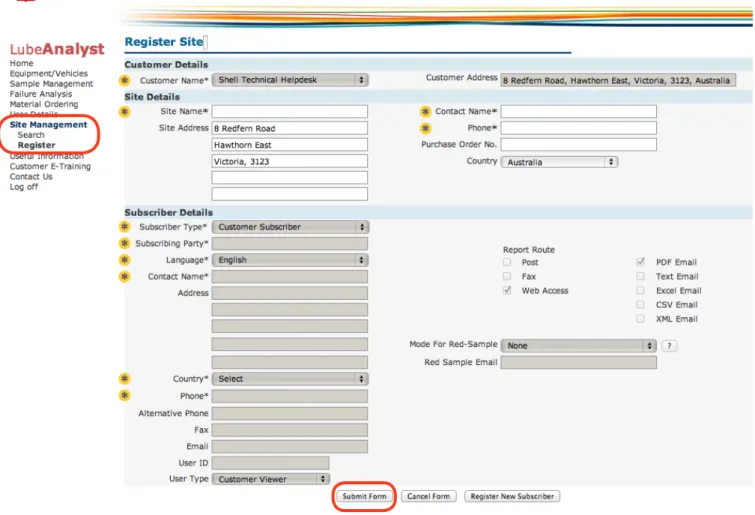Click the help question mark beside Mode For Red-Sample
Screen dimensions: 755x515
click(669, 346)
